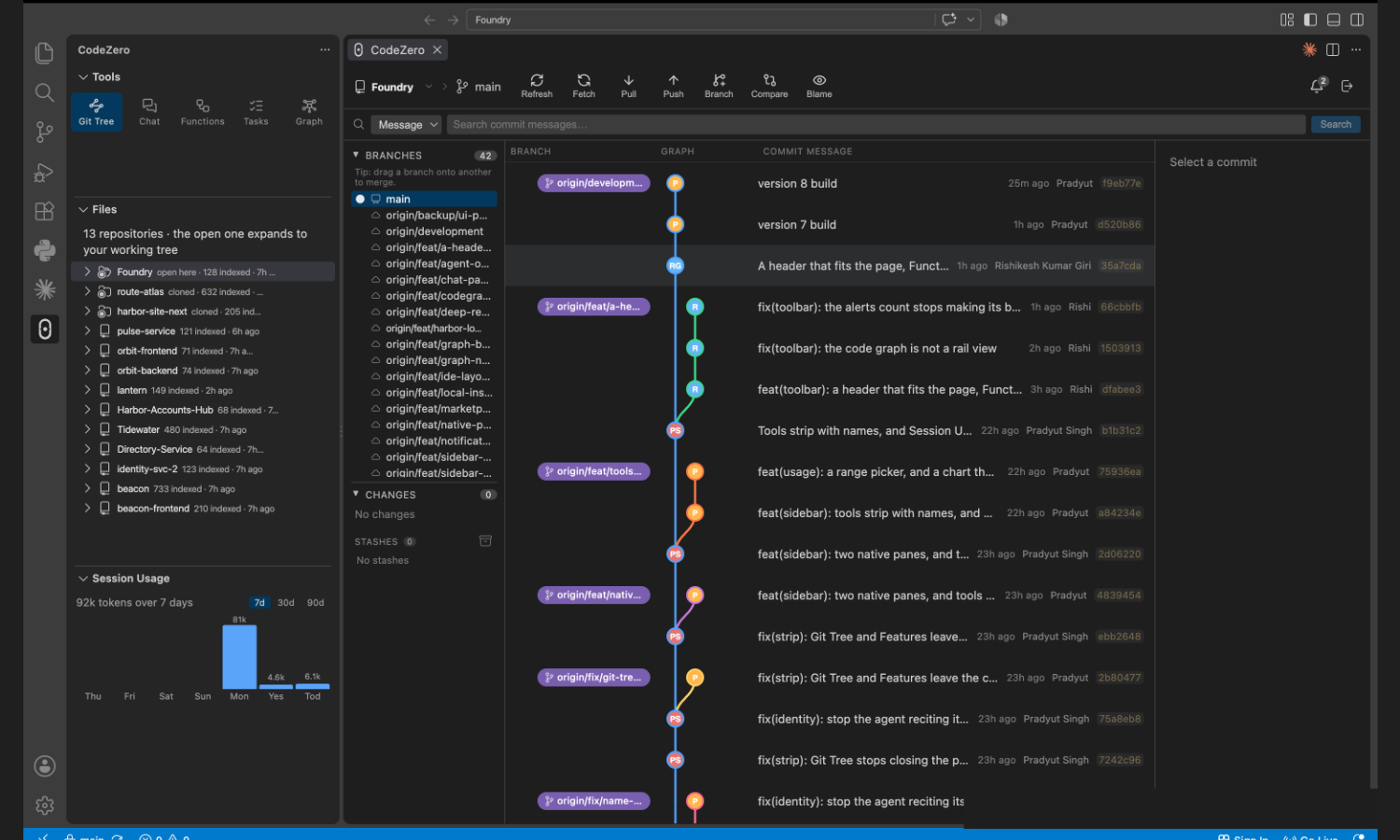Open the Foundry repository dropdown
The width and height of the screenshot is (1400, 840).
[394, 87]
